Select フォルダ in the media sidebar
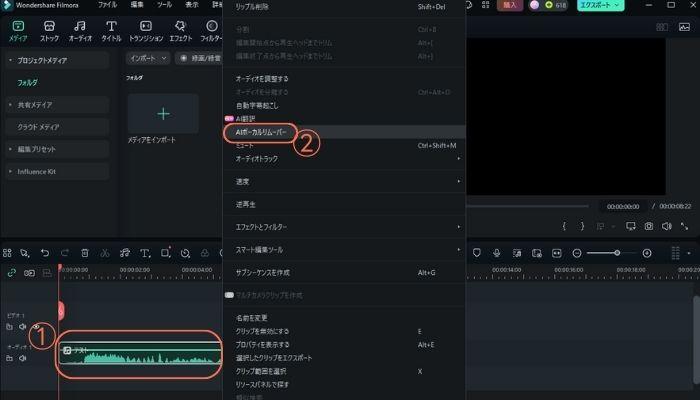 point(28,82)
